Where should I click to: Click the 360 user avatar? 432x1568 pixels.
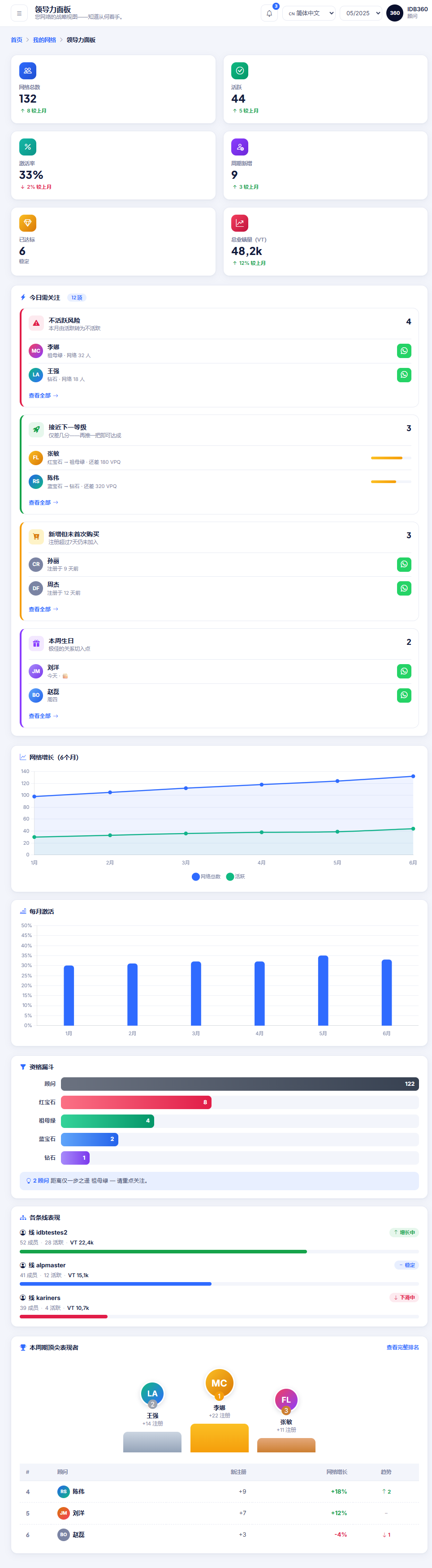tap(395, 13)
